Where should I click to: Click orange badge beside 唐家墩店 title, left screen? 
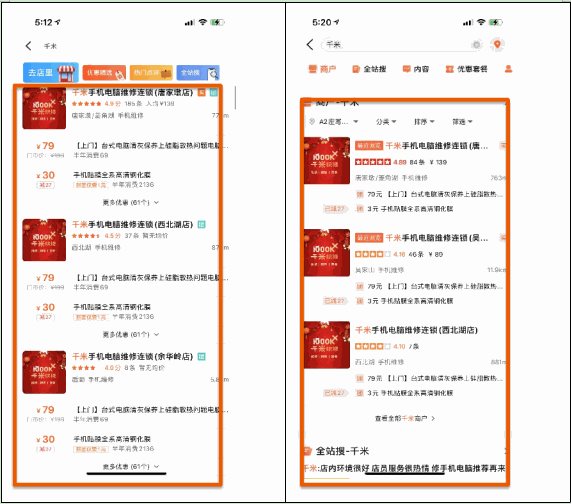point(202,92)
